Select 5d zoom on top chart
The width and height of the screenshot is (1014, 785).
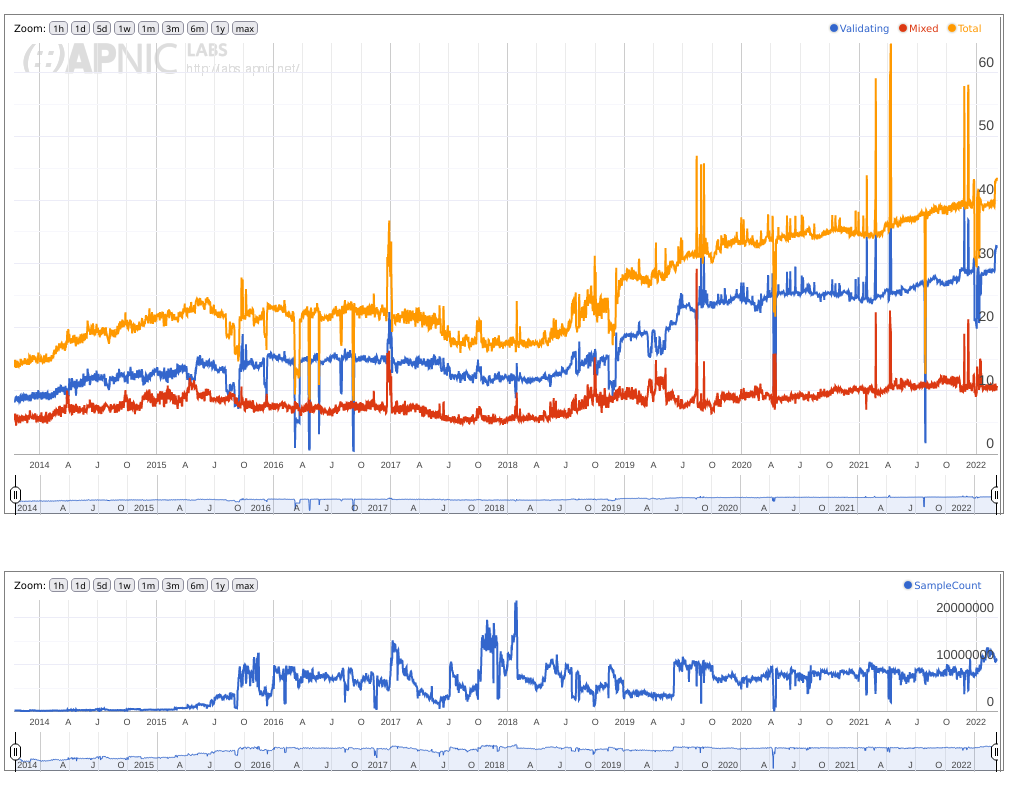click(x=102, y=29)
